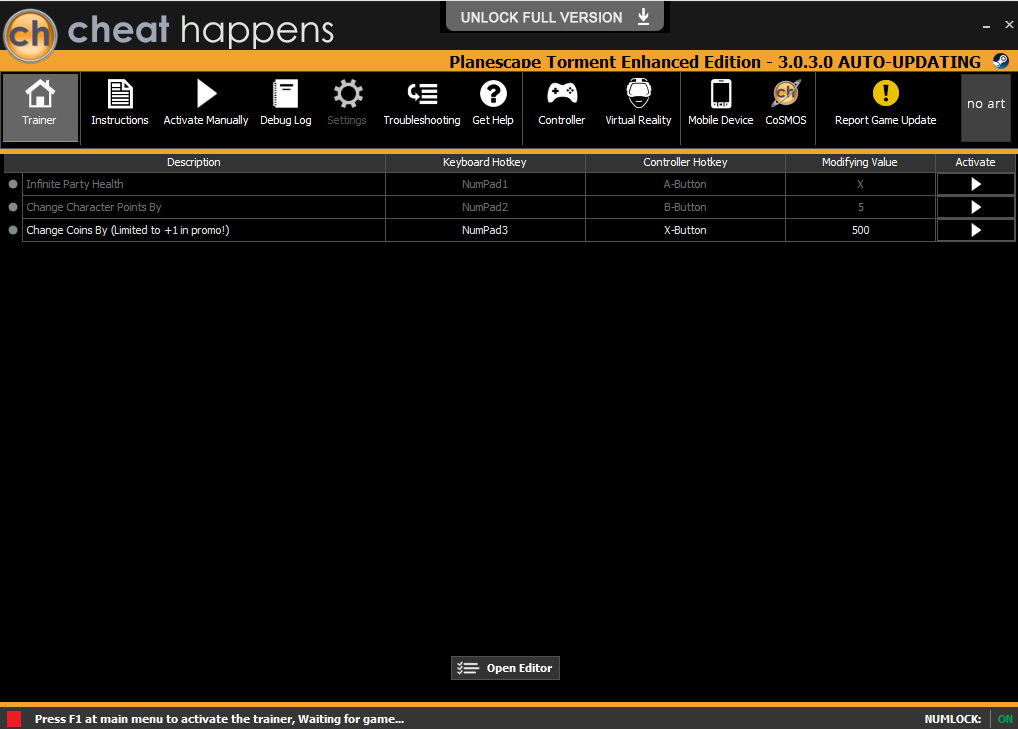The image size is (1018, 729).
Task: Click the Keyboard Hotkey column header
Action: 484,162
